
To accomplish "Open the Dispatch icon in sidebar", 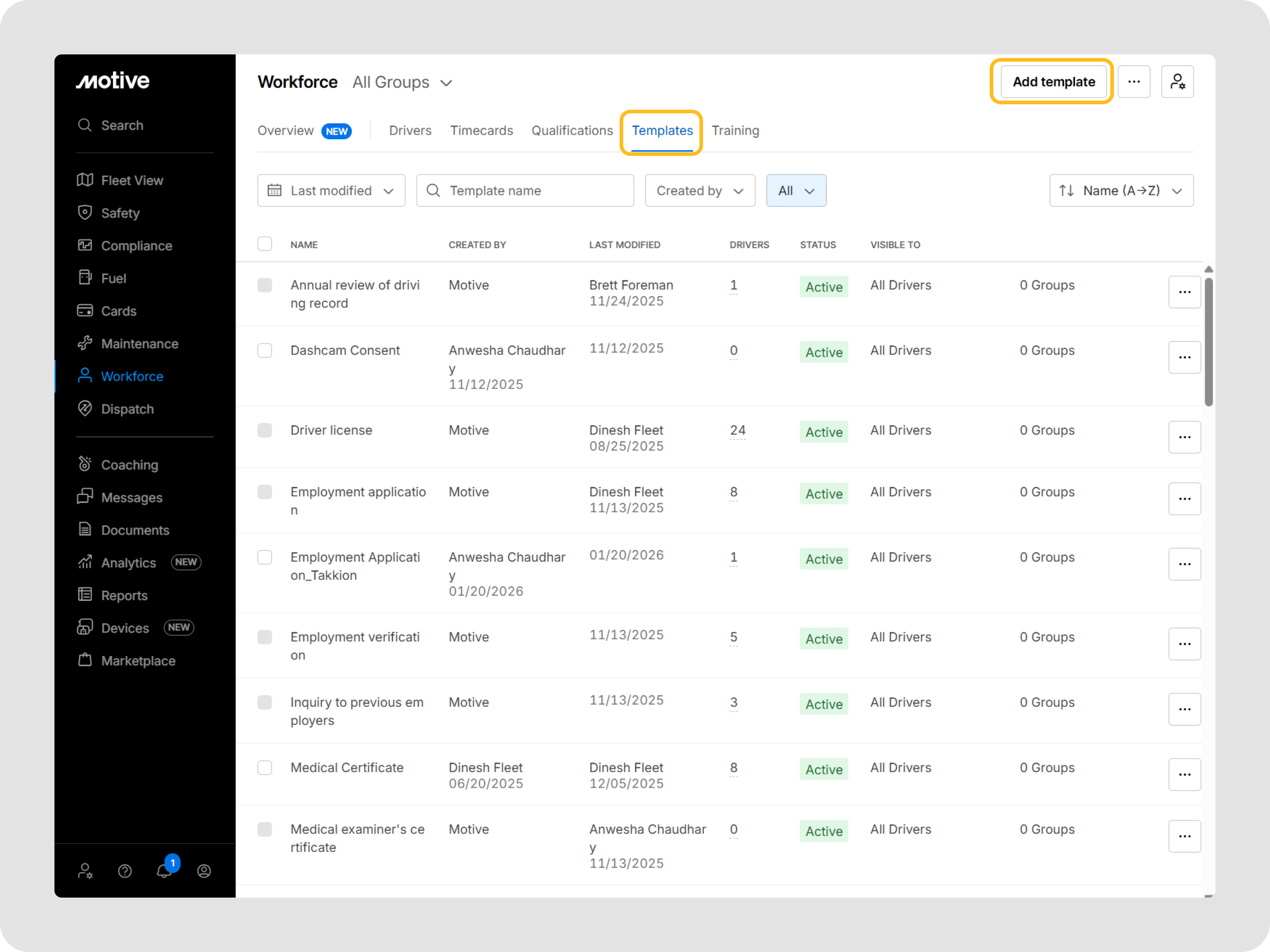I will (x=85, y=408).
